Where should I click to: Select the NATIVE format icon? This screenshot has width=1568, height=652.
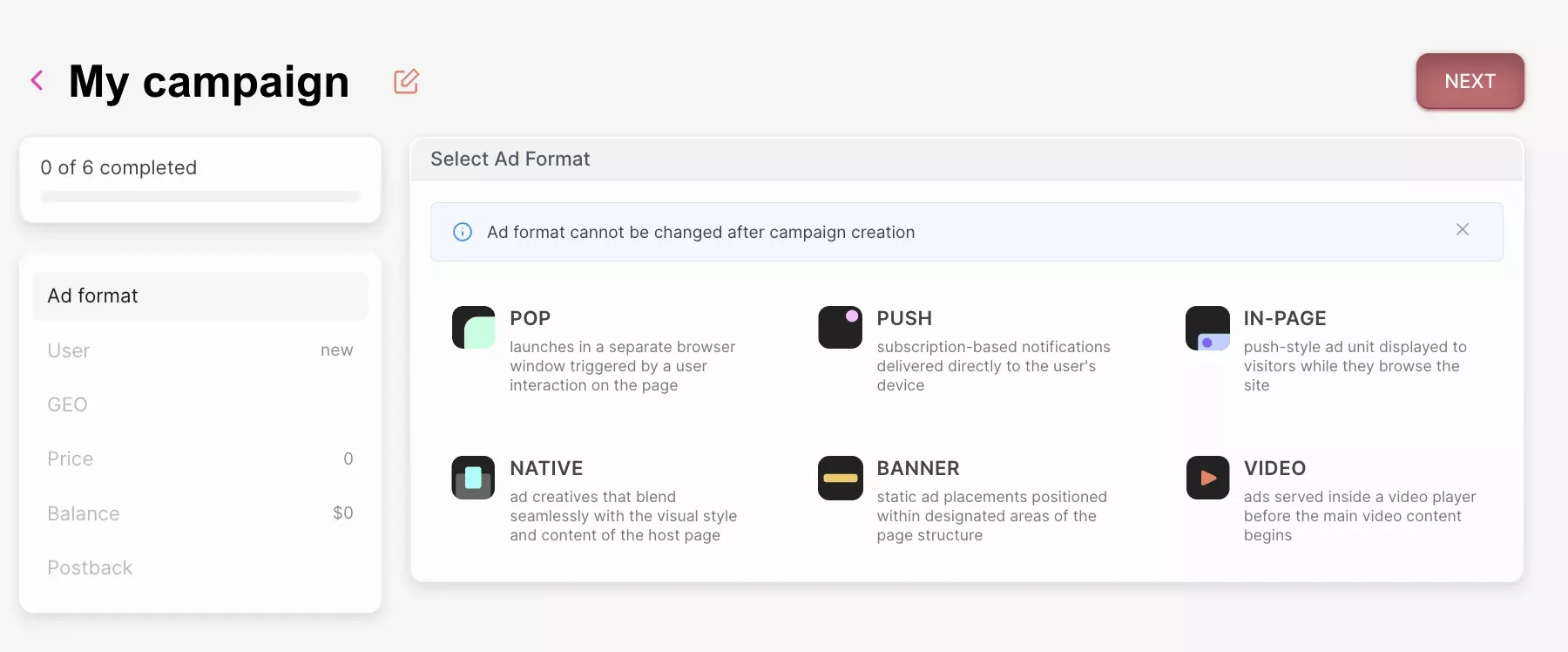coord(473,478)
